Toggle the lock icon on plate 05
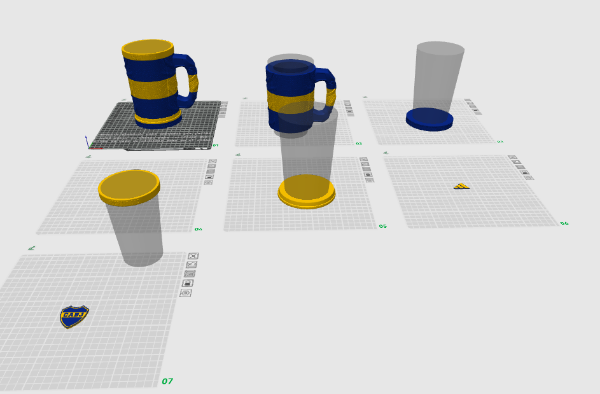Image resolution: width=600 pixels, height=394 pixels. (368, 175)
